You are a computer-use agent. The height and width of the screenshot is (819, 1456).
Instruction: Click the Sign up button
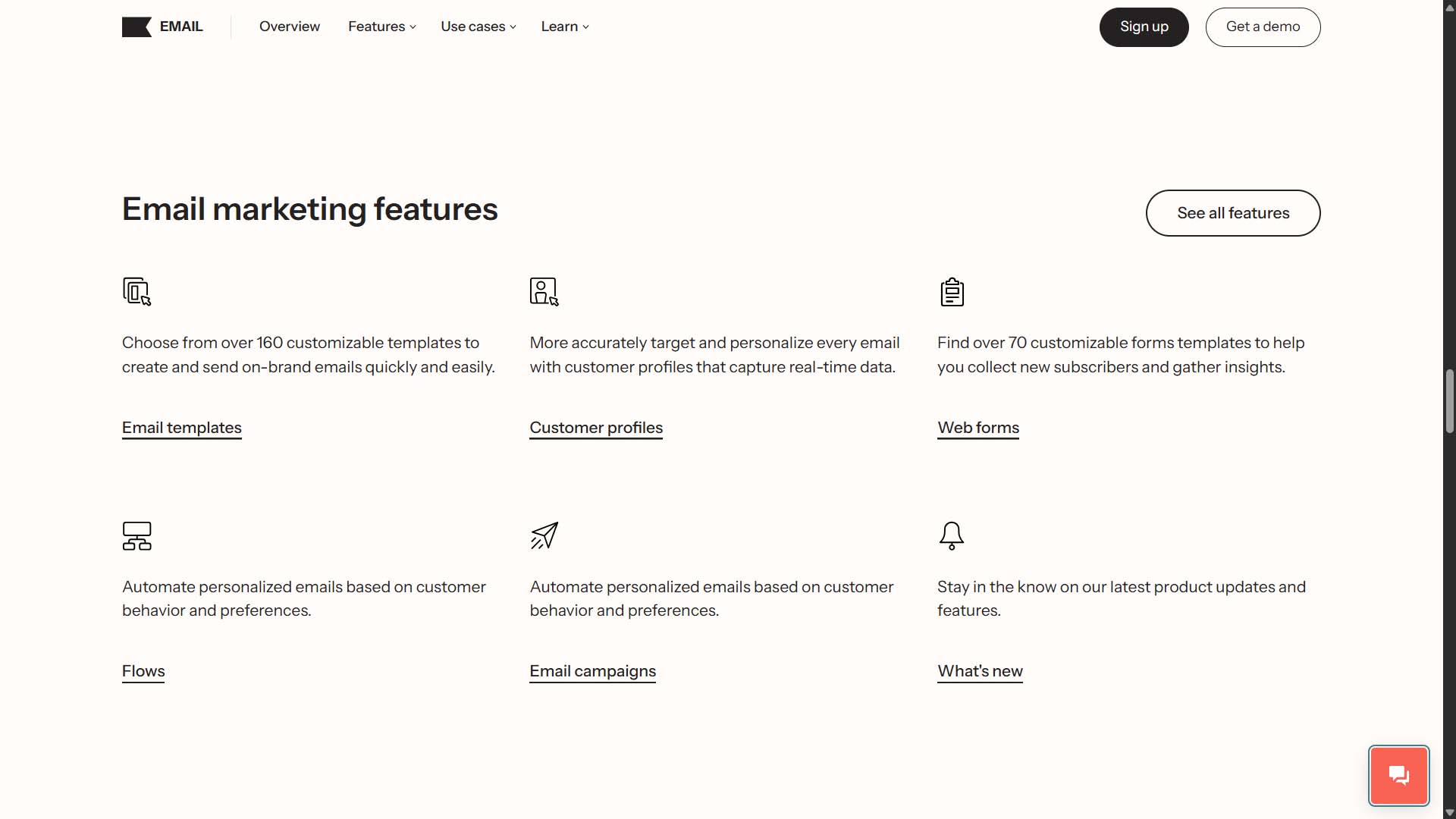1144,27
